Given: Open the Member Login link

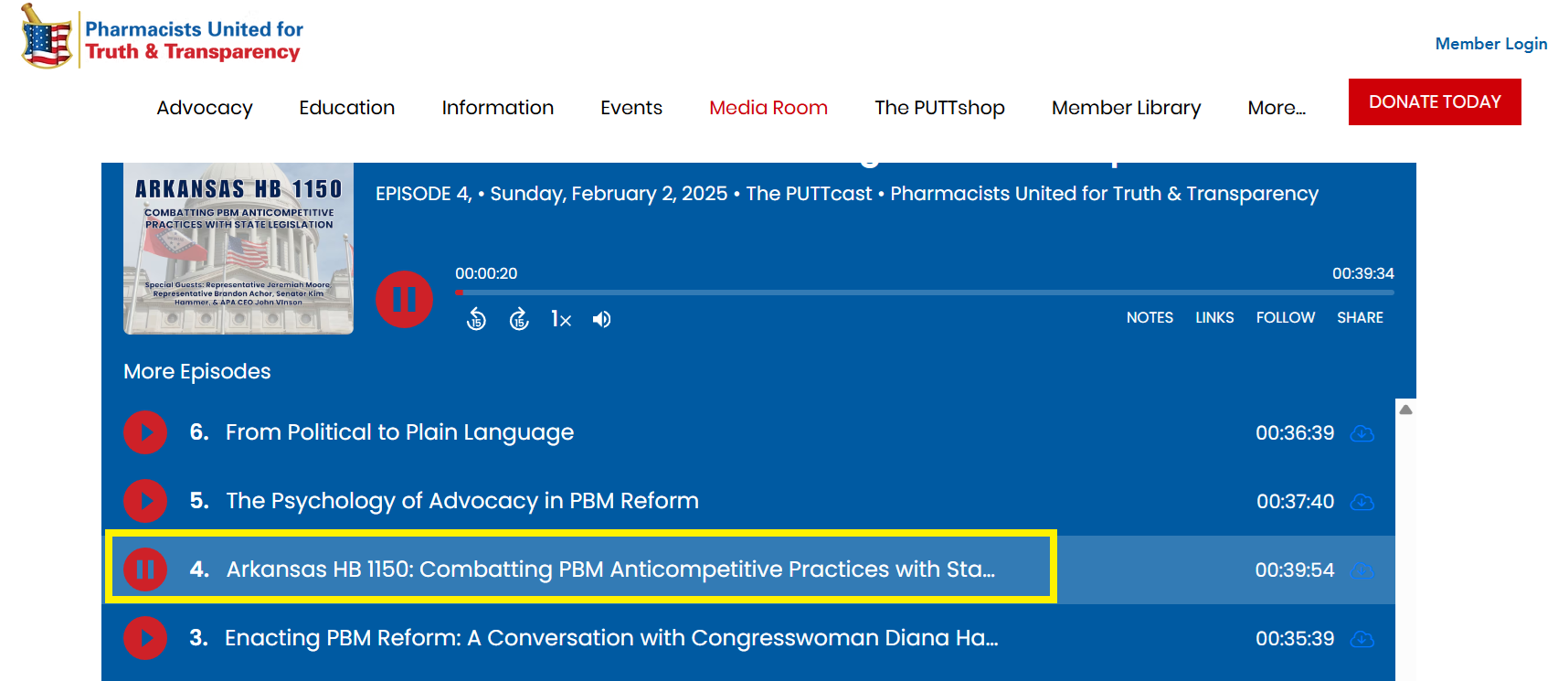Looking at the screenshot, I should coord(1491,44).
